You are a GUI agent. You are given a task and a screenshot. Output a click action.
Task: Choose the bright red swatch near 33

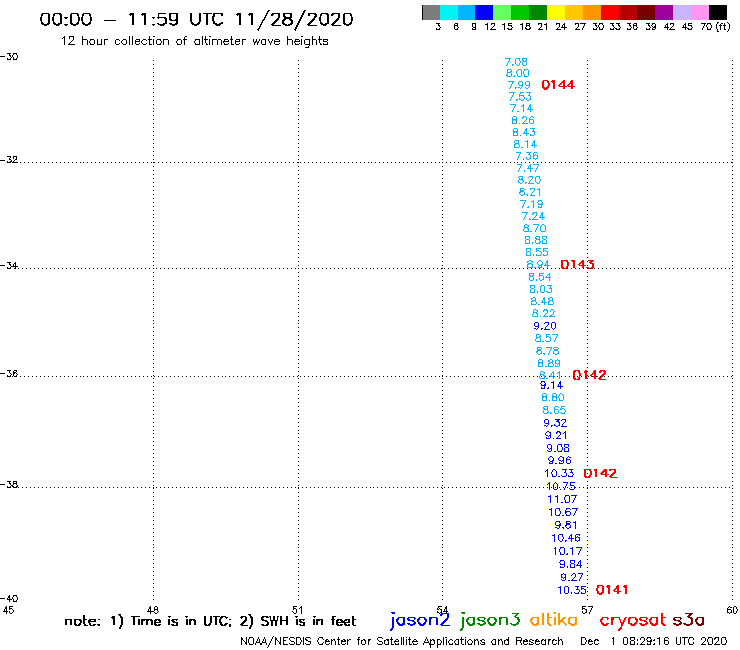610,12
